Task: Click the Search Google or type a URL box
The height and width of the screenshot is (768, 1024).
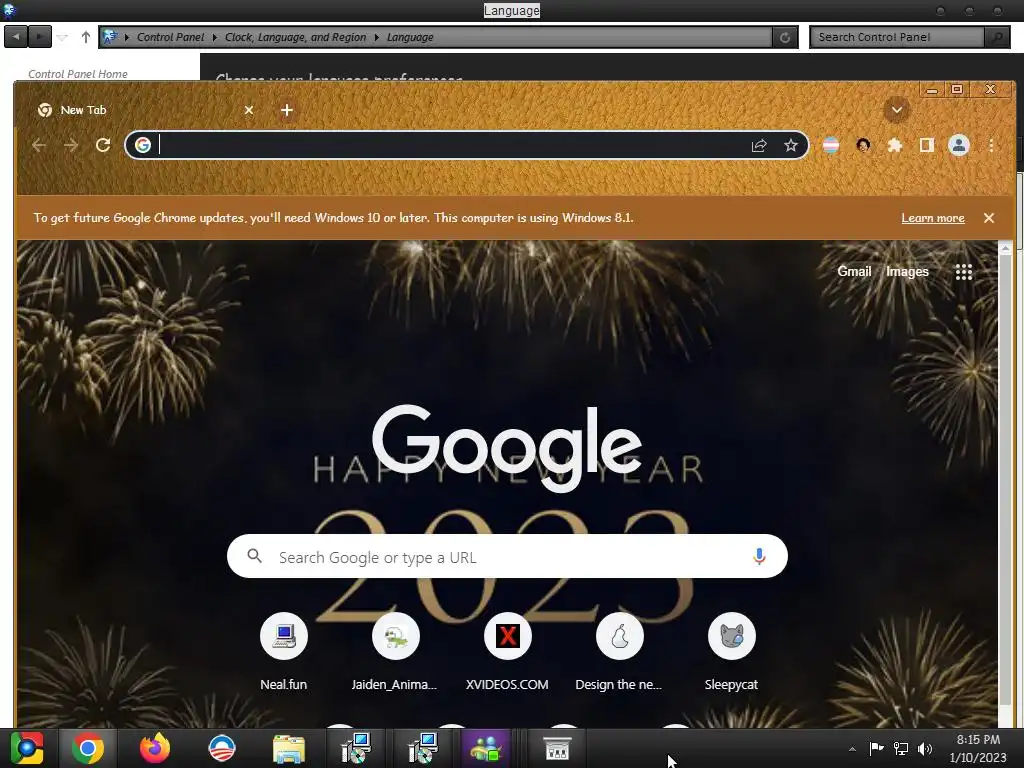Action: (507, 556)
